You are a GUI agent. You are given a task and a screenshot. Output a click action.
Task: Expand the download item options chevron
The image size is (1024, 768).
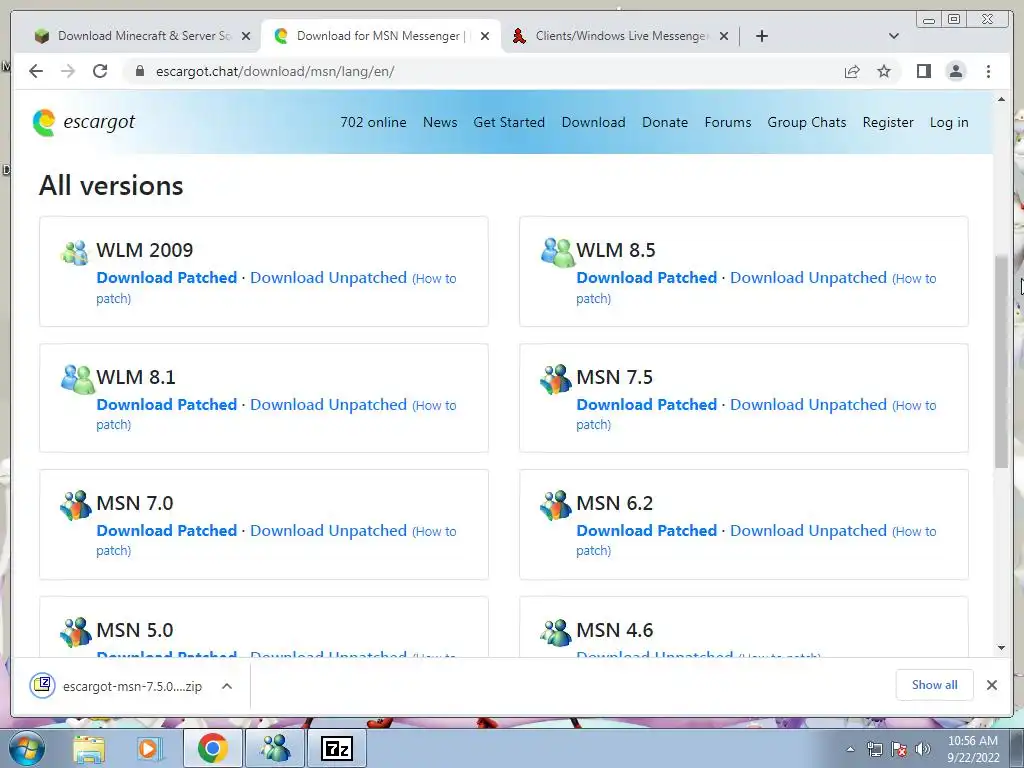click(x=227, y=686)
